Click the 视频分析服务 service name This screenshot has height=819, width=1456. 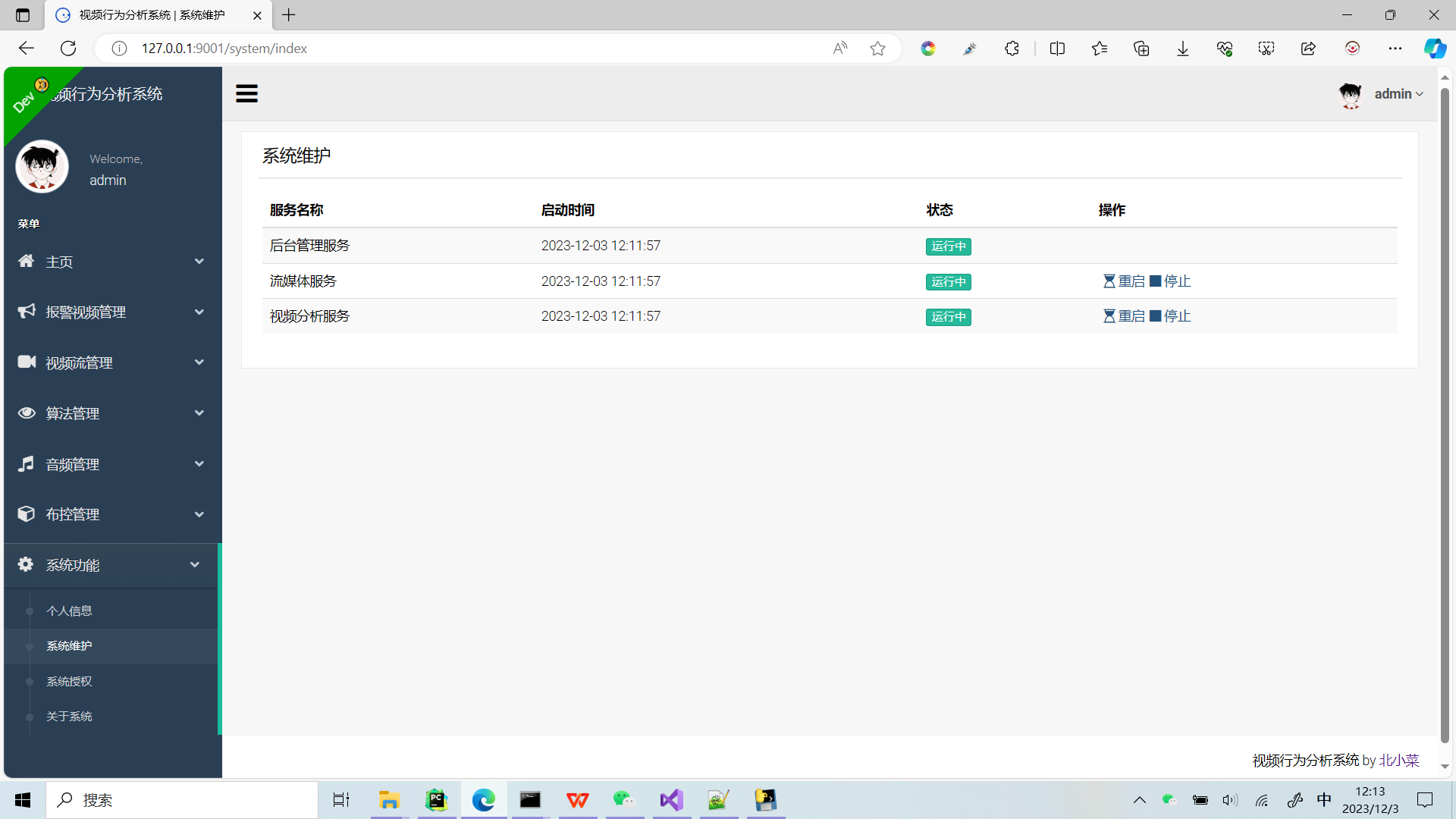click(x=309, y=316)
